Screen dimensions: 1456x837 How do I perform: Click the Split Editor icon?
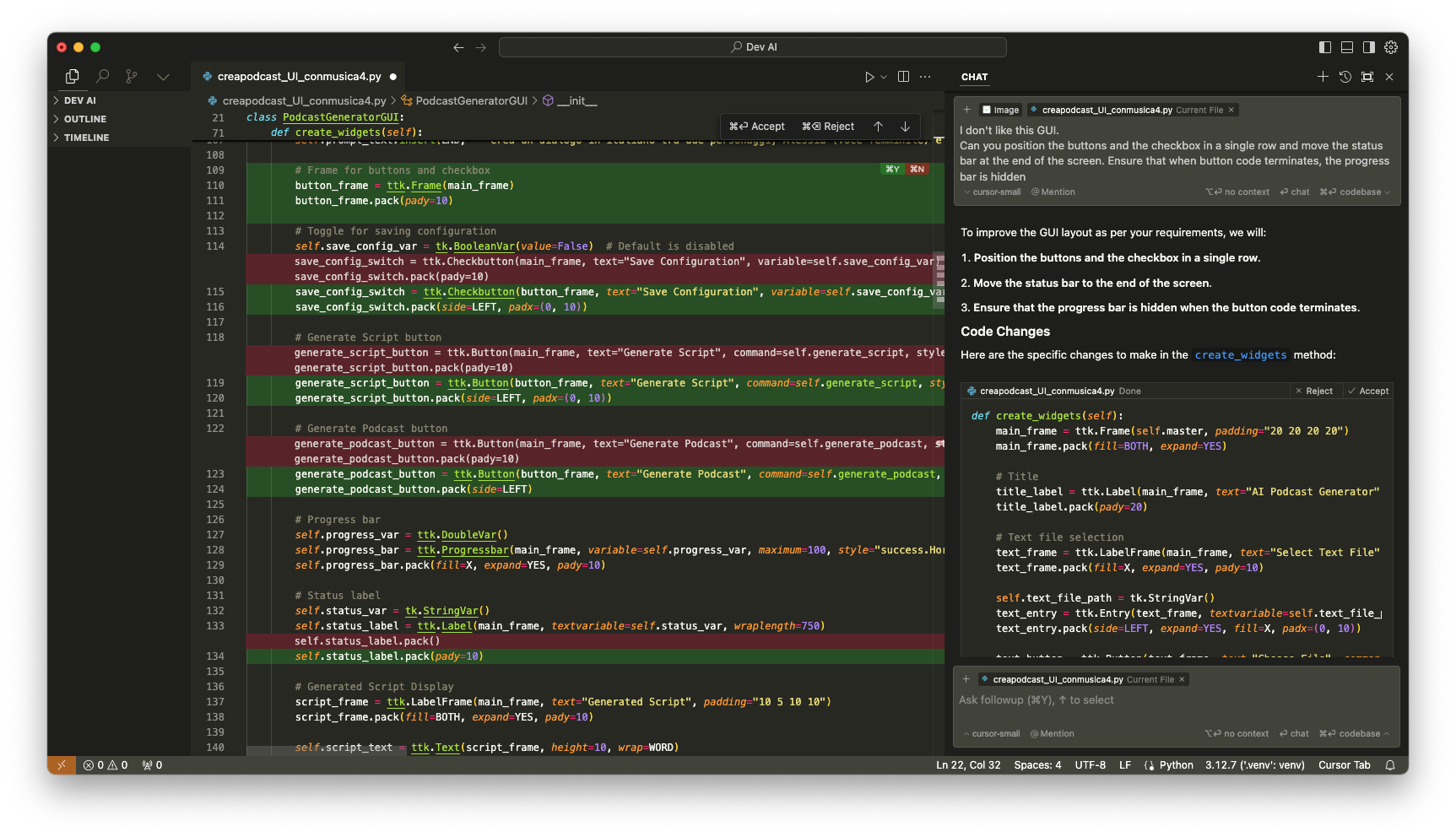[x=903, y=77]
